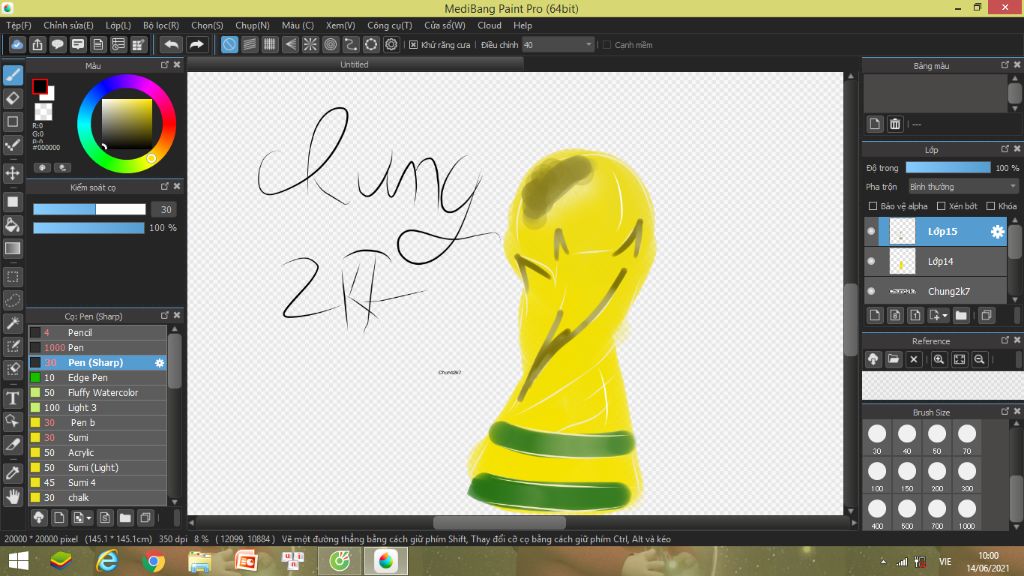Select the Hand tool
This screenshot has width=1024, height=576.
click(x=12, y=497)
